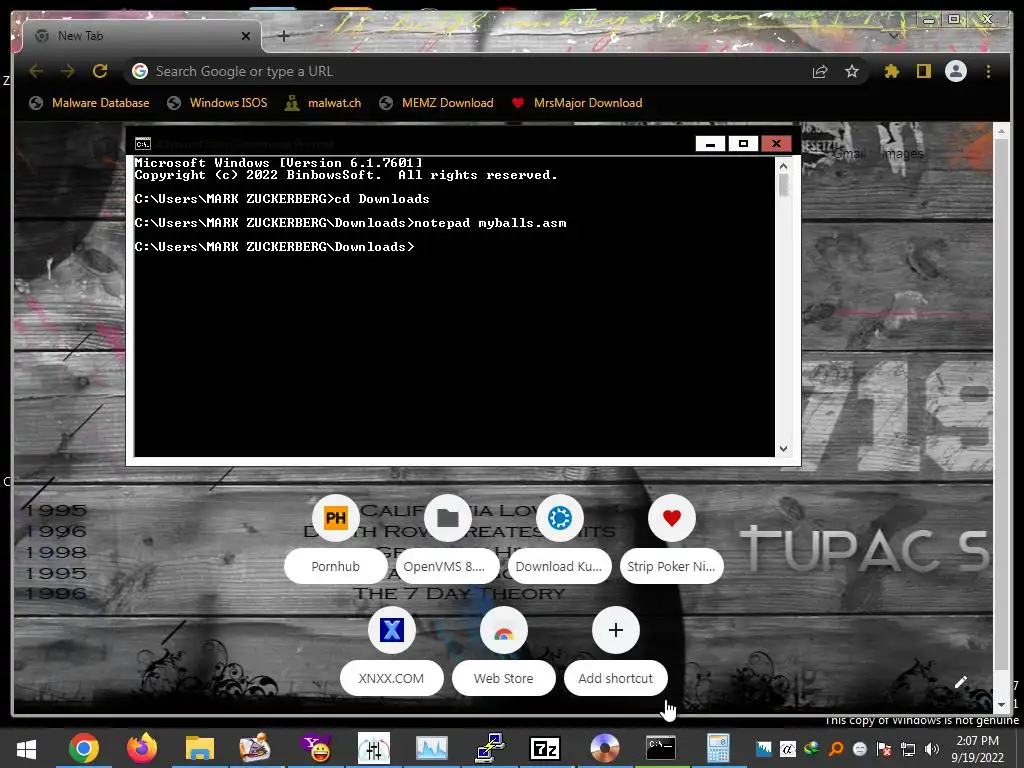Open the Web Store shortcut
This screenshot has width=1024, height=768.
(x=504, y=651)
